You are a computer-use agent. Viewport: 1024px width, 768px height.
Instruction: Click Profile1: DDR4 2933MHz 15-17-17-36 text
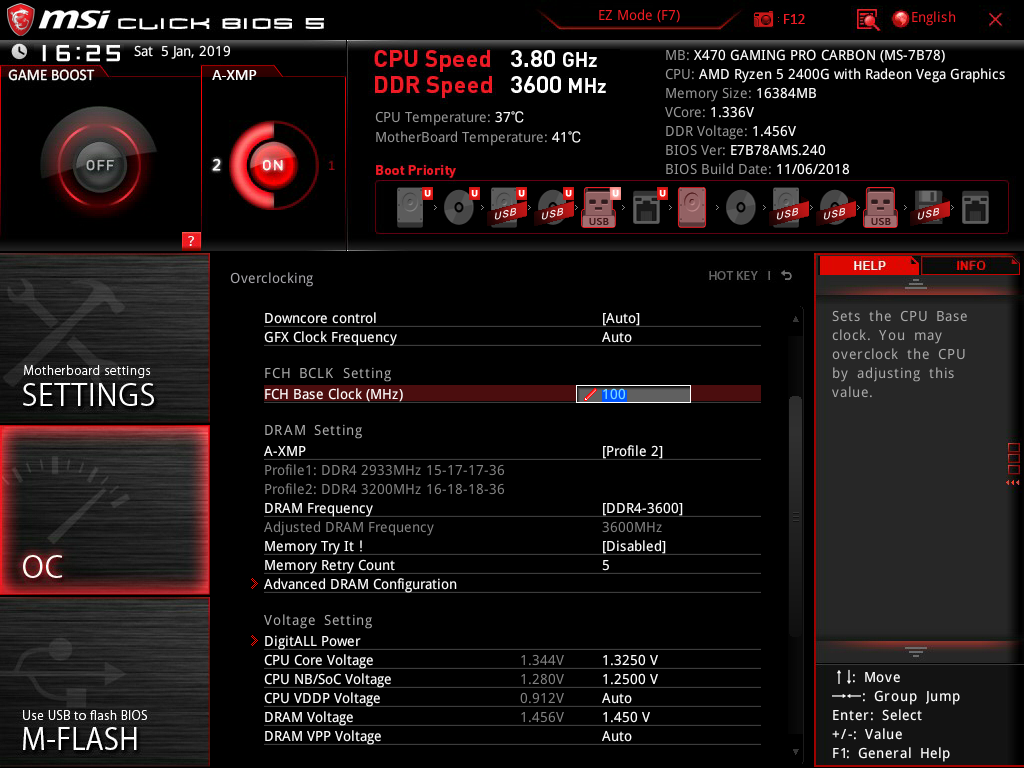pyautogui.click(x=384, y=470)
